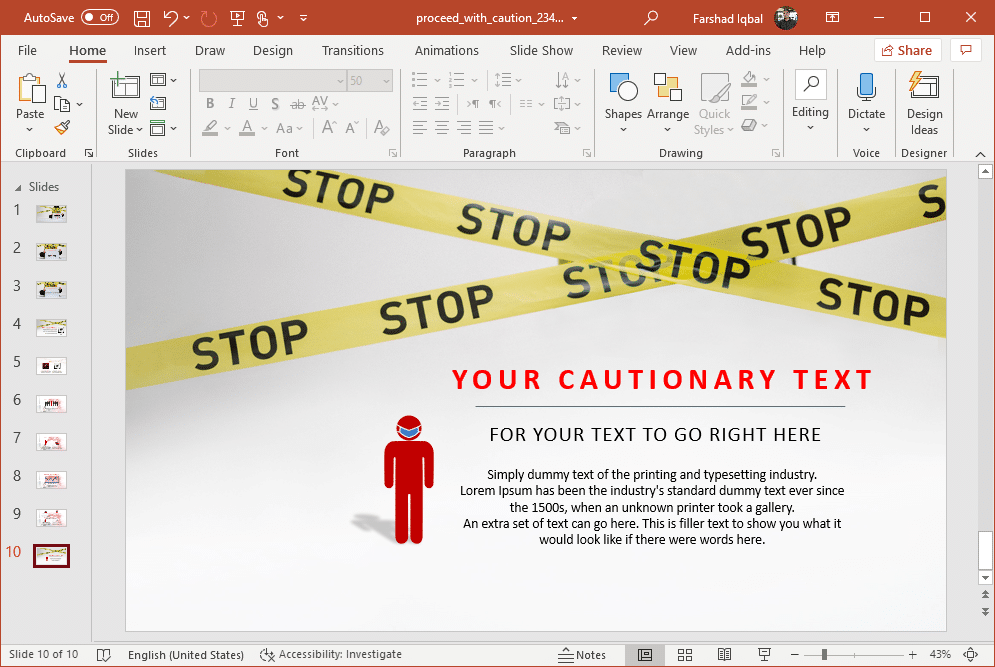995x667 pixels.
Task: Click Accessibility: Investigate in status bar
Action: tap(331, 655)
